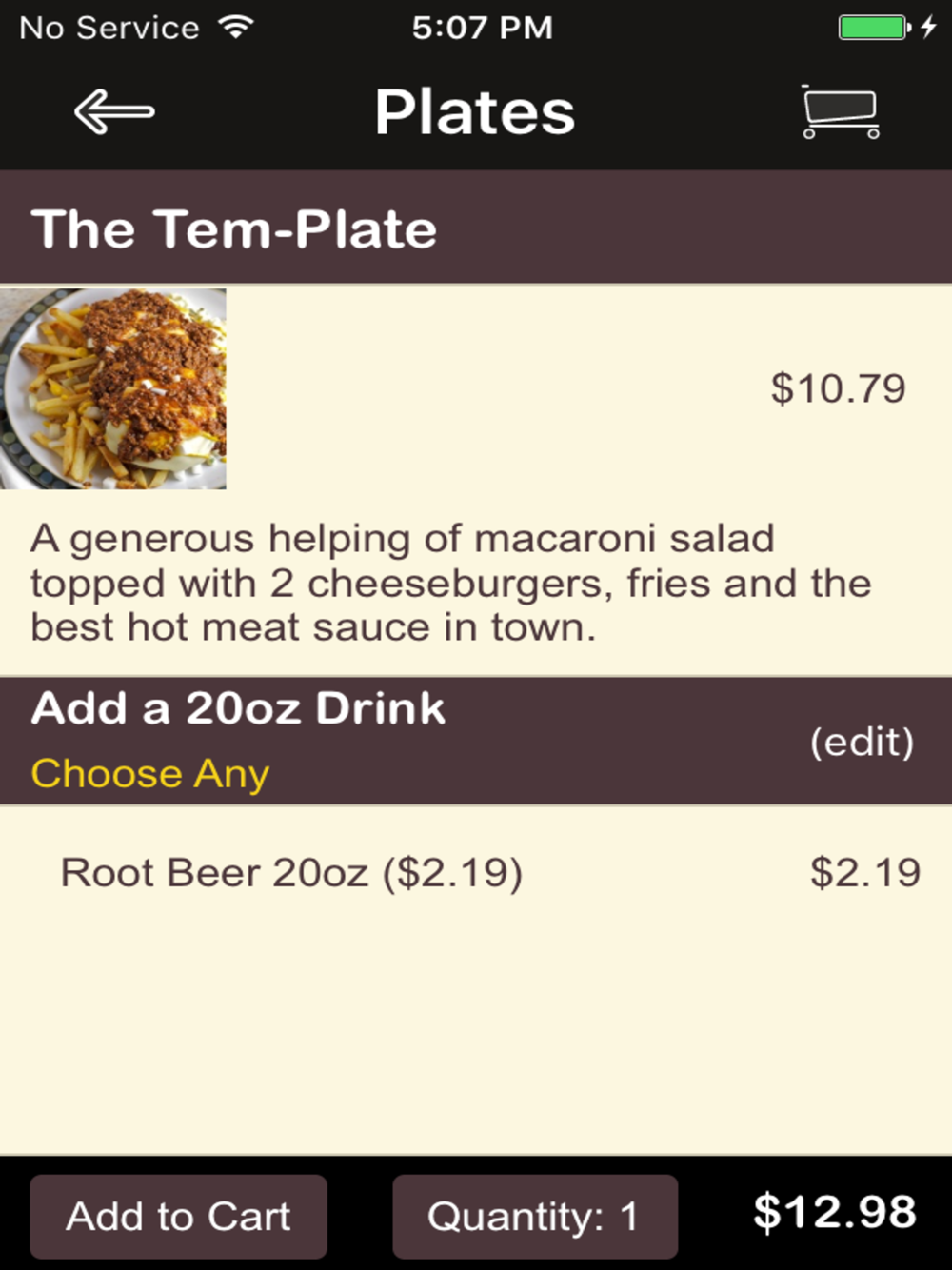Tap the 5:07 PM clock
The width and height of the screenshot is (952, 1270).
click(482, 28)
